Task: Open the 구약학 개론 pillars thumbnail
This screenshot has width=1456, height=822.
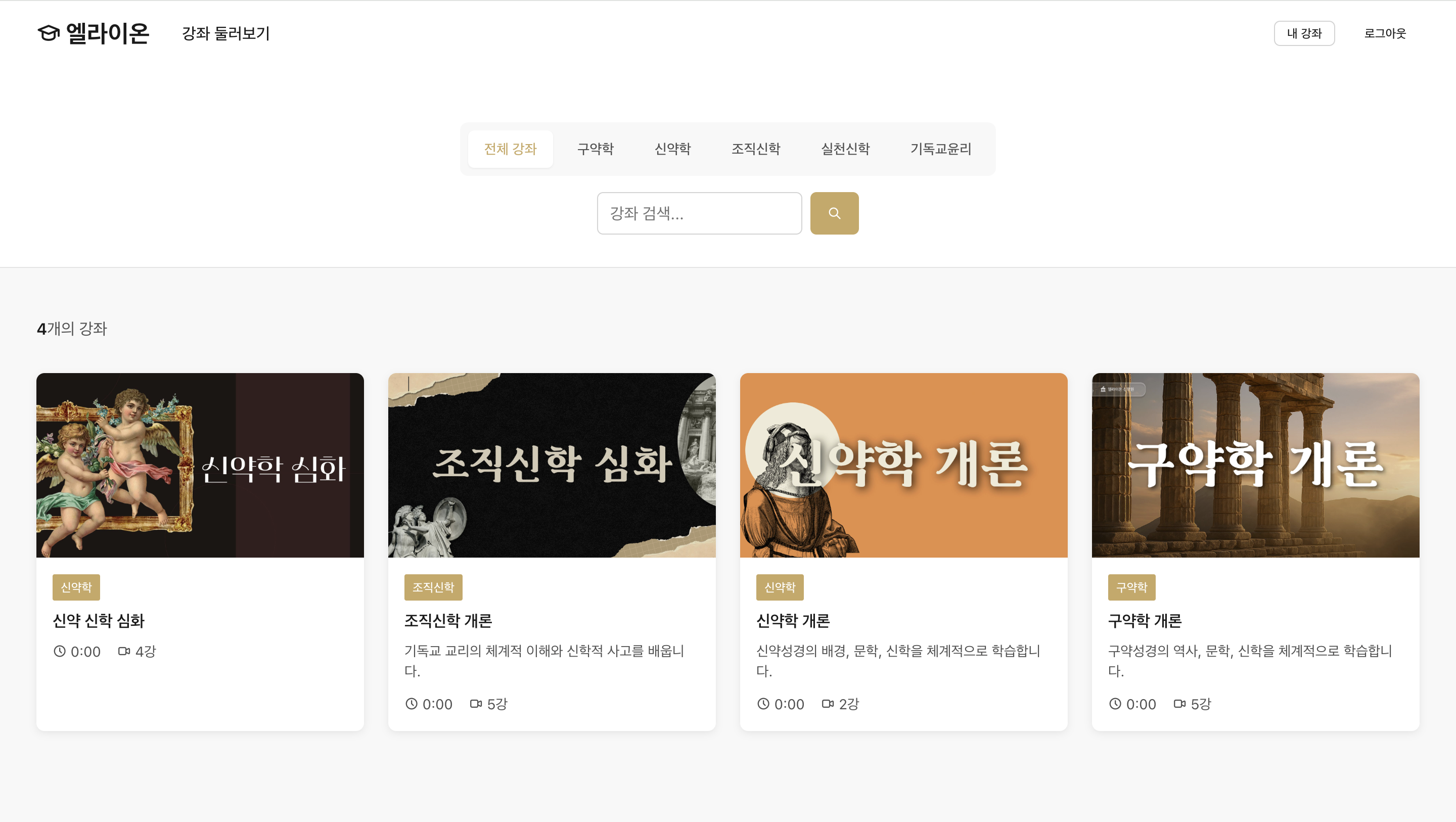Action: pyautogui.click(x=1255, y=465)
